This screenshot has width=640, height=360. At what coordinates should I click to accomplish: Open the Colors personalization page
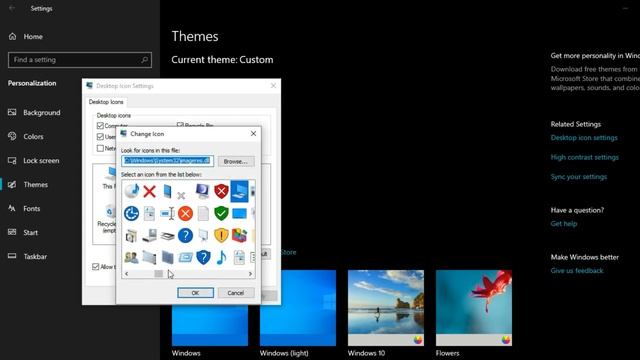pyautogui.click(x=33, y=136)
